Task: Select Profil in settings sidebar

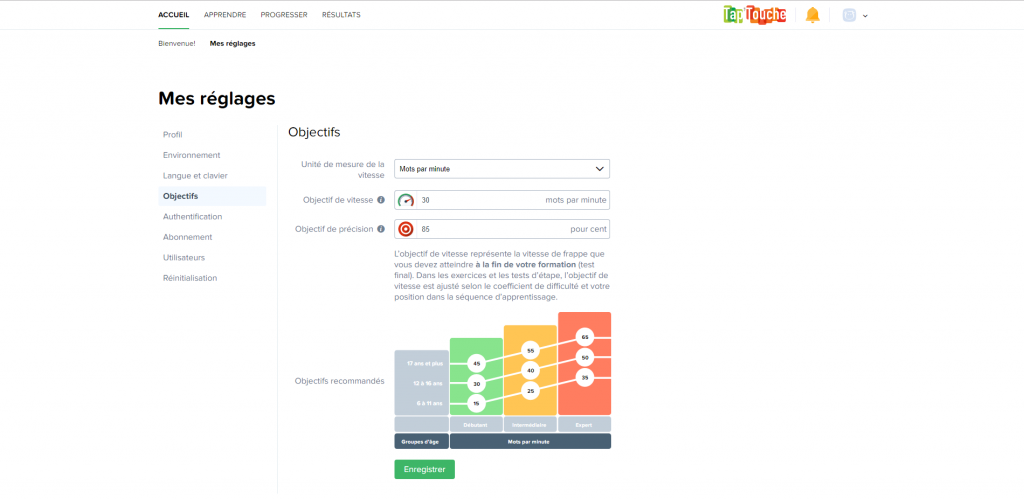Action: [x=173, y=134]
